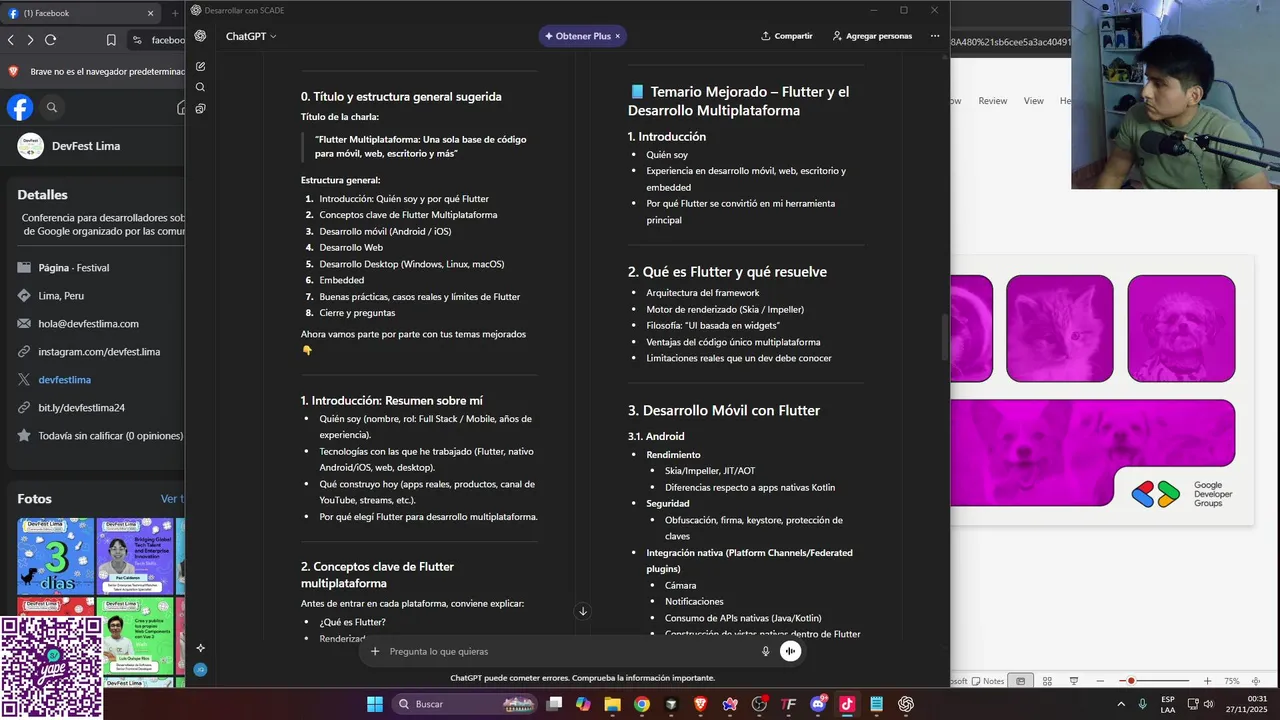This screenshot has width=1280, height=720.
Task: Show hidden system tray icons
Action: 1121,704
